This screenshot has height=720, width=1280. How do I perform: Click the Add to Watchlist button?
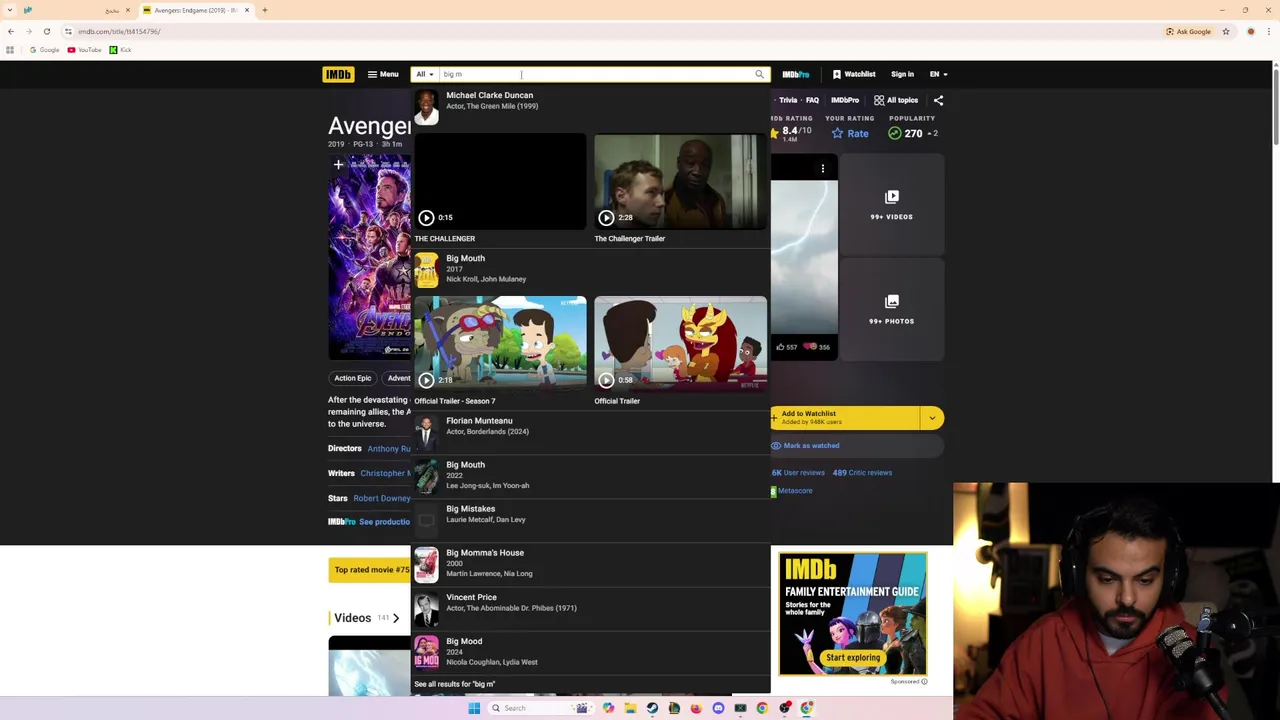[844, 418]
